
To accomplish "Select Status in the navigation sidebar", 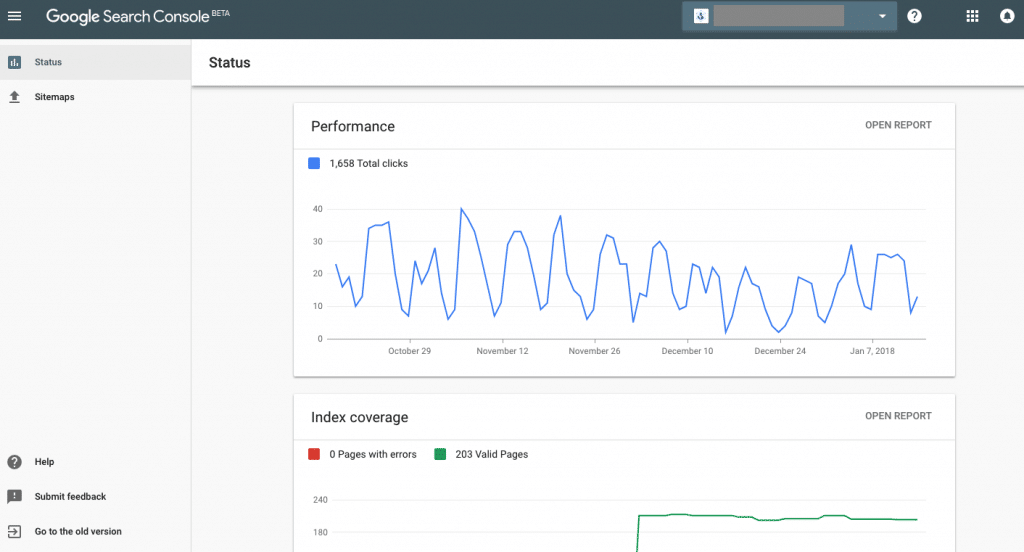I will 48,62.
